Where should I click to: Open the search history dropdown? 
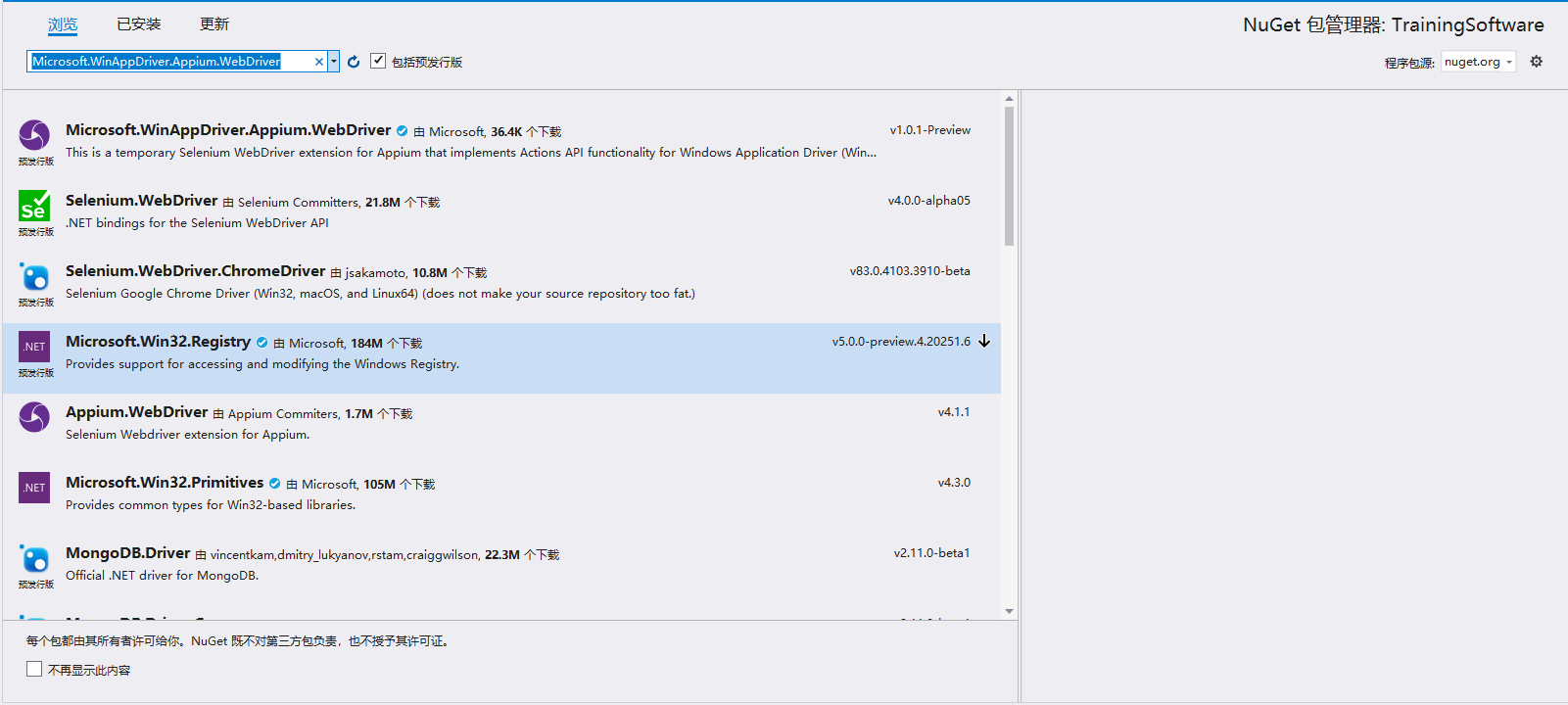[x=334, y=62]
